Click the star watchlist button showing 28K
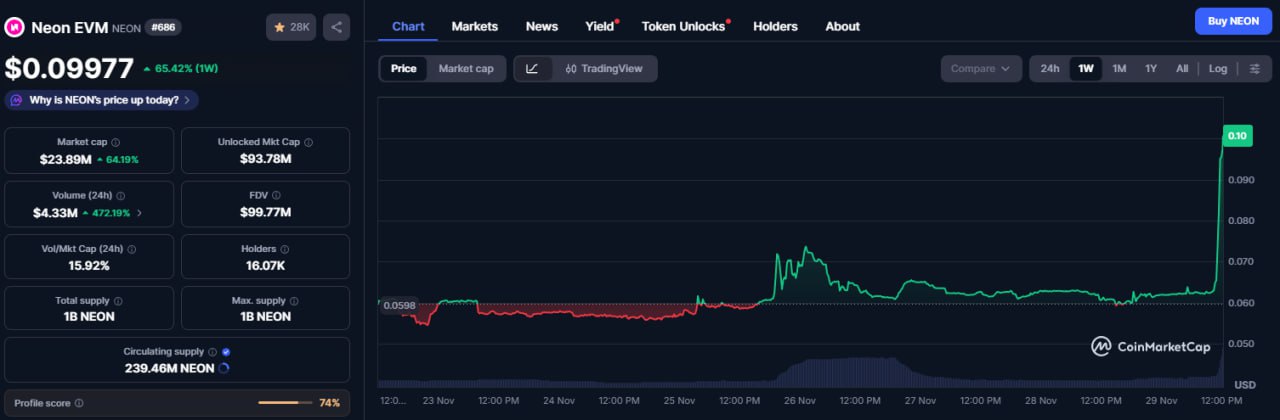This screenshot has height=420, width=1280. coord(291,27)
